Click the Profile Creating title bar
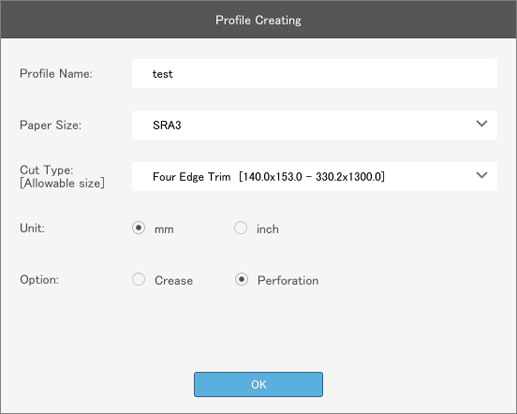The width and height of the screenshot is (517, 414). pos(258,19)
